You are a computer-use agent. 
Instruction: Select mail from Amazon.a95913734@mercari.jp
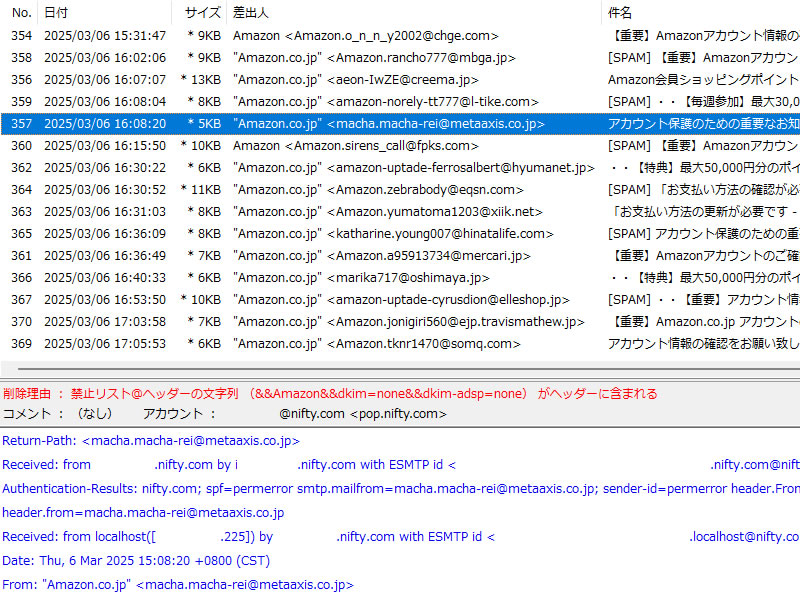[400, 255]
